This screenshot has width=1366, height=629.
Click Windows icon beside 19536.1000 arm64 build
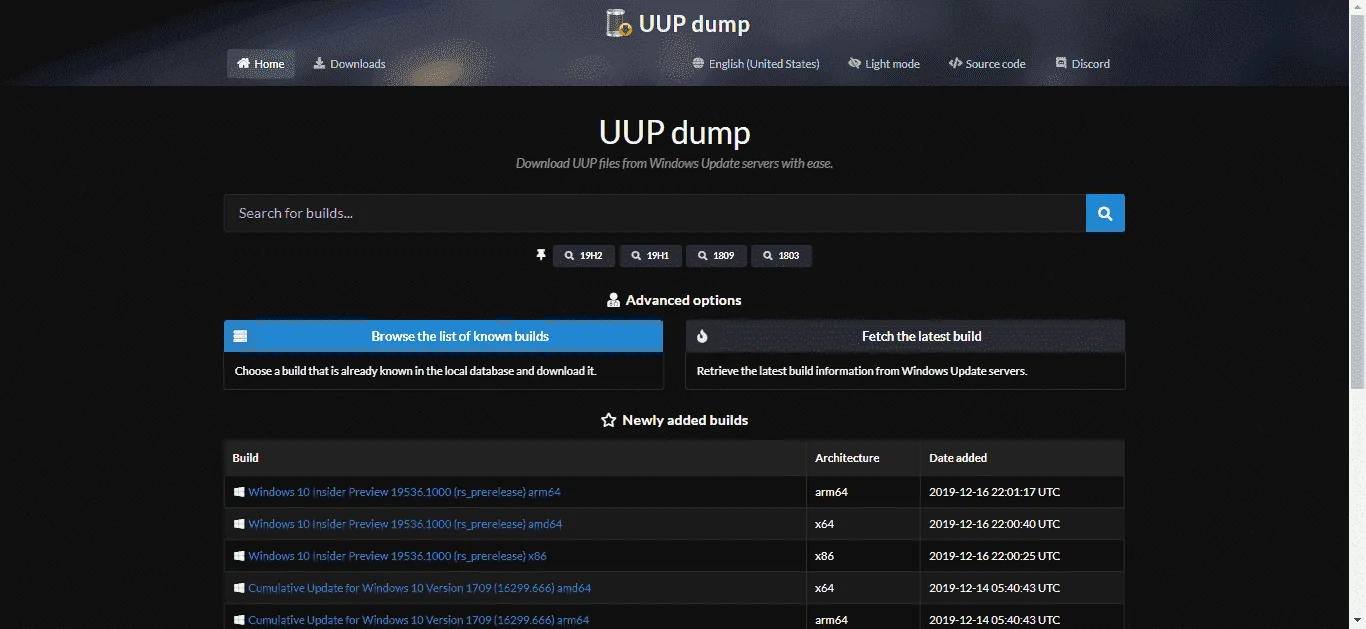tap(239, 492)
